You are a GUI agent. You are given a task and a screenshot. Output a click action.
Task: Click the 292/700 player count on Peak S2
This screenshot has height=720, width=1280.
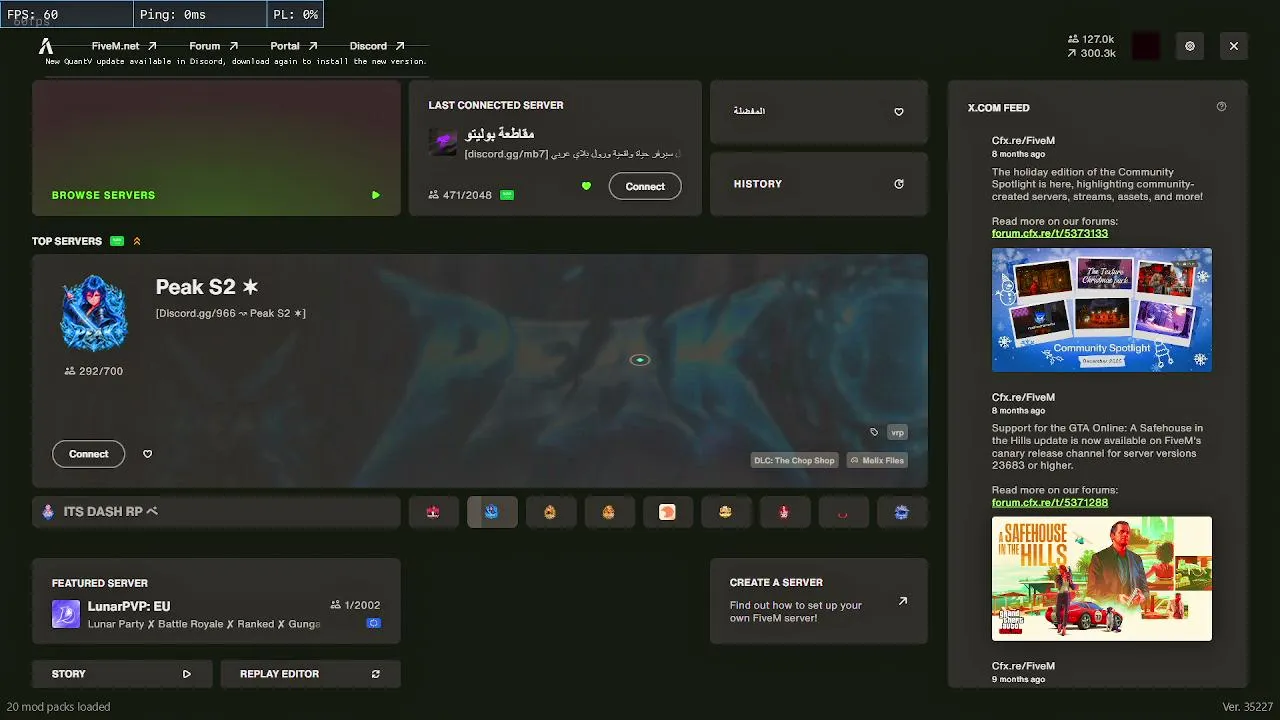[94, 371]
